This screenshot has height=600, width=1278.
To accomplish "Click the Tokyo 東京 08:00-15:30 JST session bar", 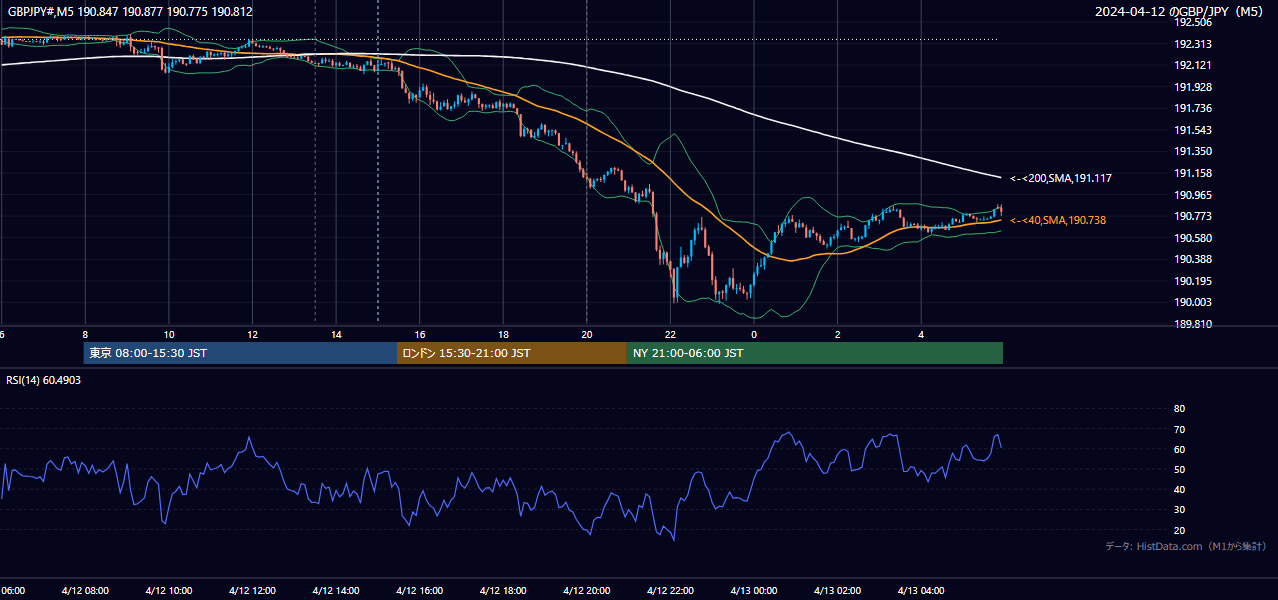I will click(x=240, y=353).
